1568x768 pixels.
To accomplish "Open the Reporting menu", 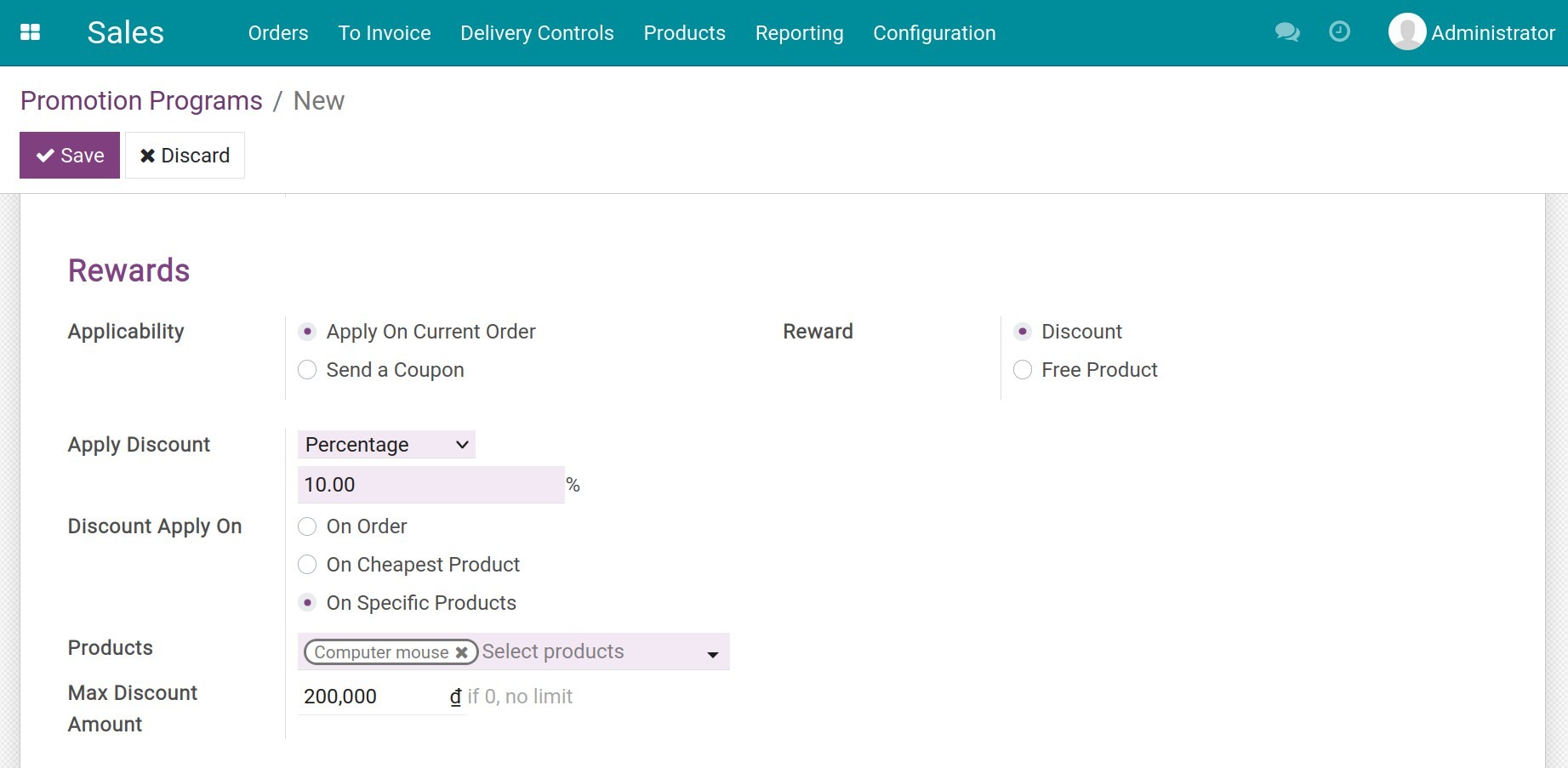I will point(799,33).
